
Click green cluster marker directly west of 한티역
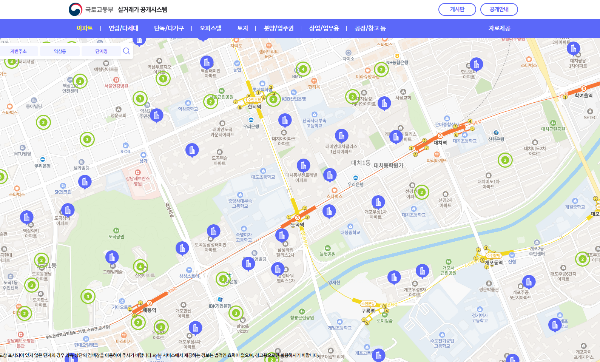pyautogui.click(x=210, y=101)
